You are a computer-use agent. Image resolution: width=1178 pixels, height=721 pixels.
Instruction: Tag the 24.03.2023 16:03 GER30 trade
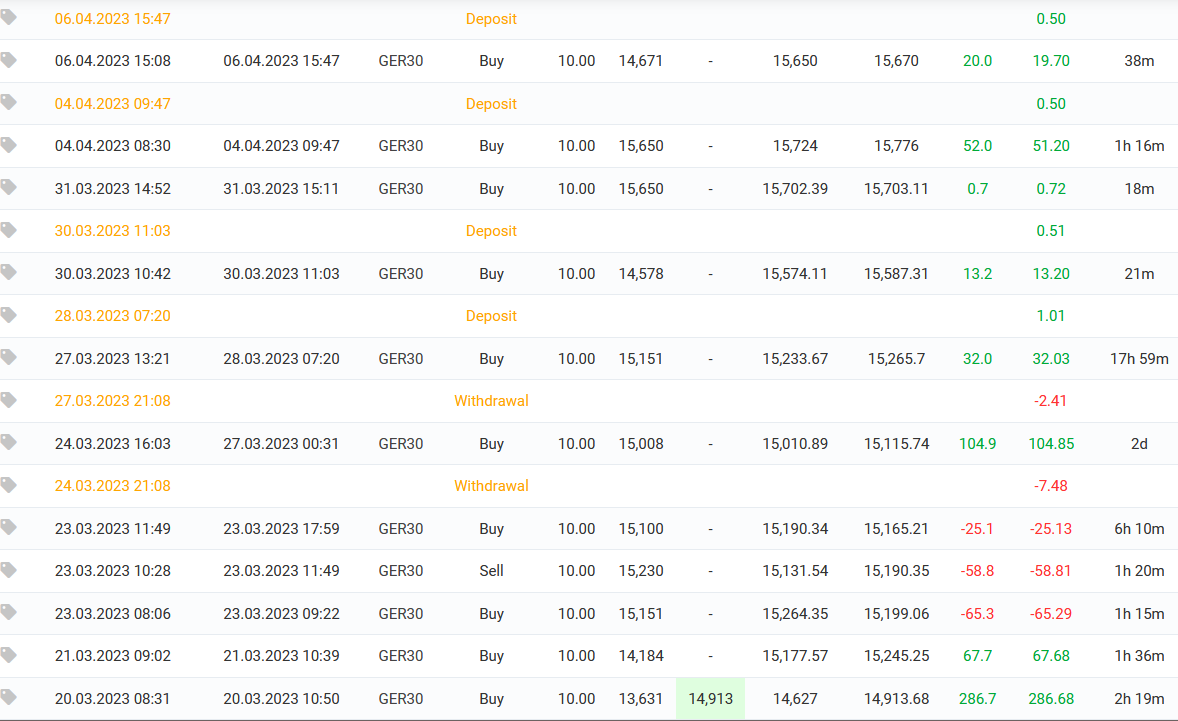click(x=9, y=442)
